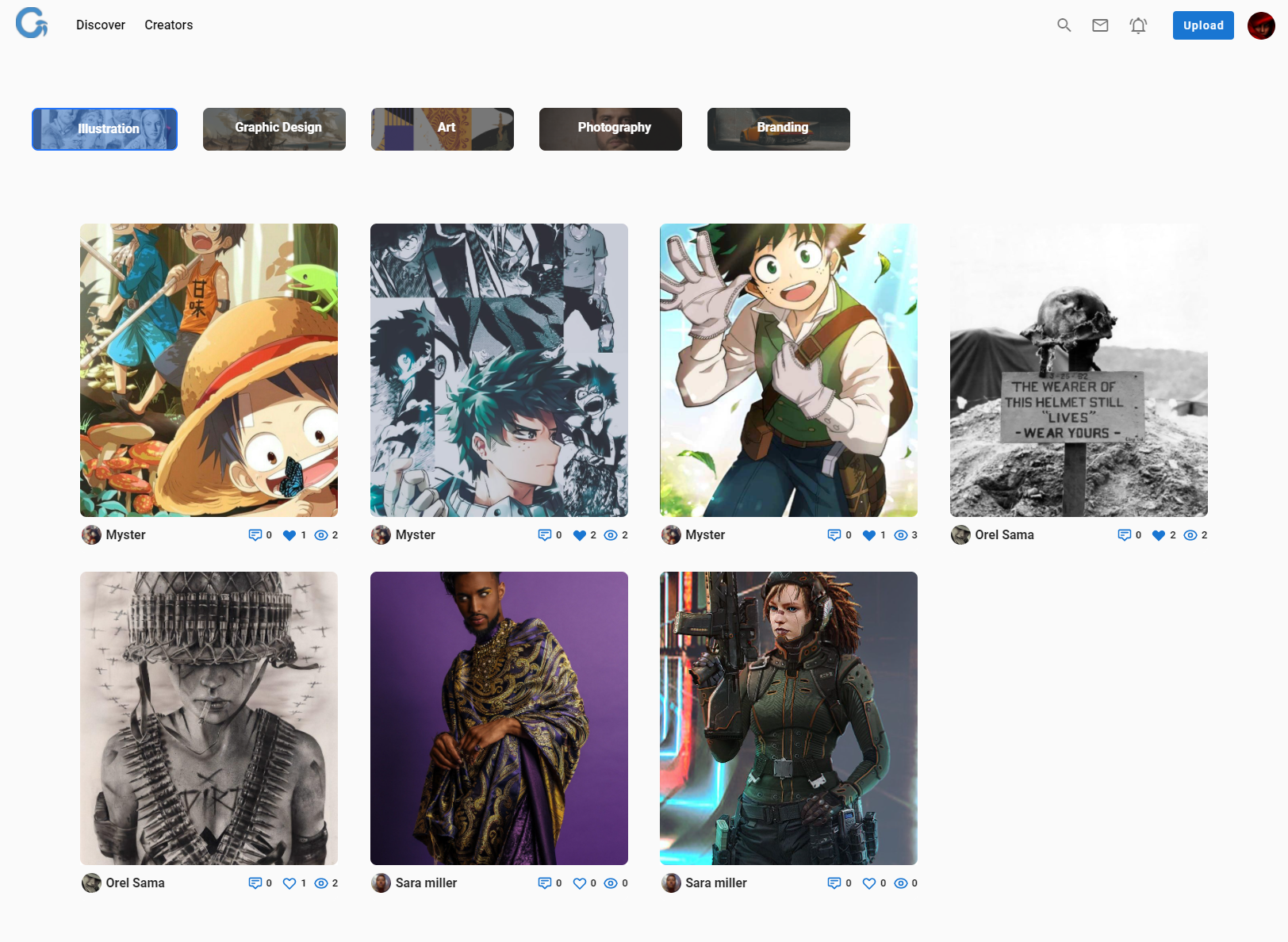This screenshot has width=1288, height=942.
Task: Toggle like on green-haired boy artwork
Action: [x=869, y=535]
